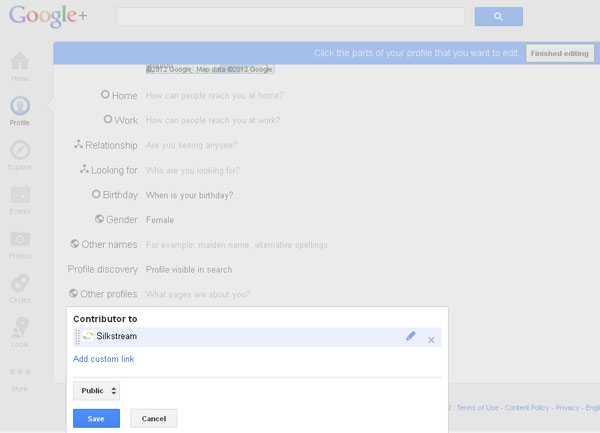600x433 pixels.
Task: Remove the Silkstream link with the X
Action: (x=431, y=340)
